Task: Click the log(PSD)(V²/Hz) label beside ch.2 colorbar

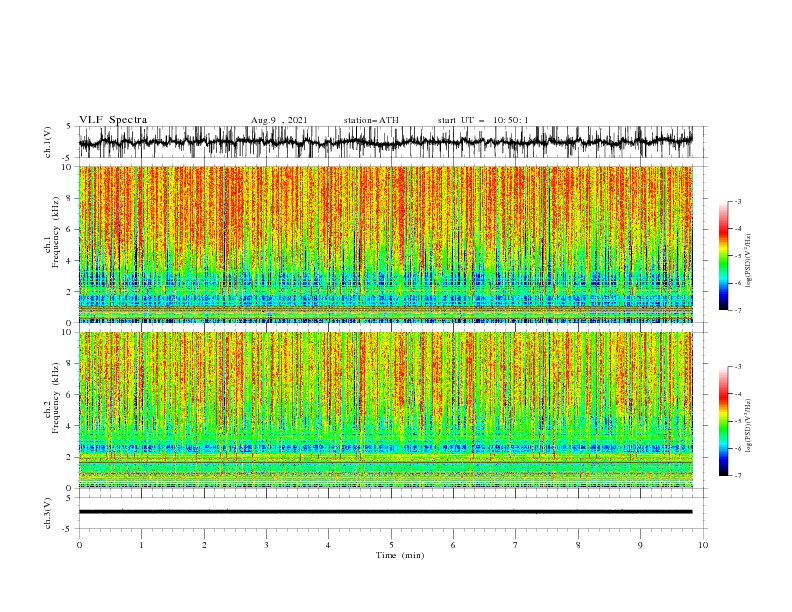Action: click(749, 425)
